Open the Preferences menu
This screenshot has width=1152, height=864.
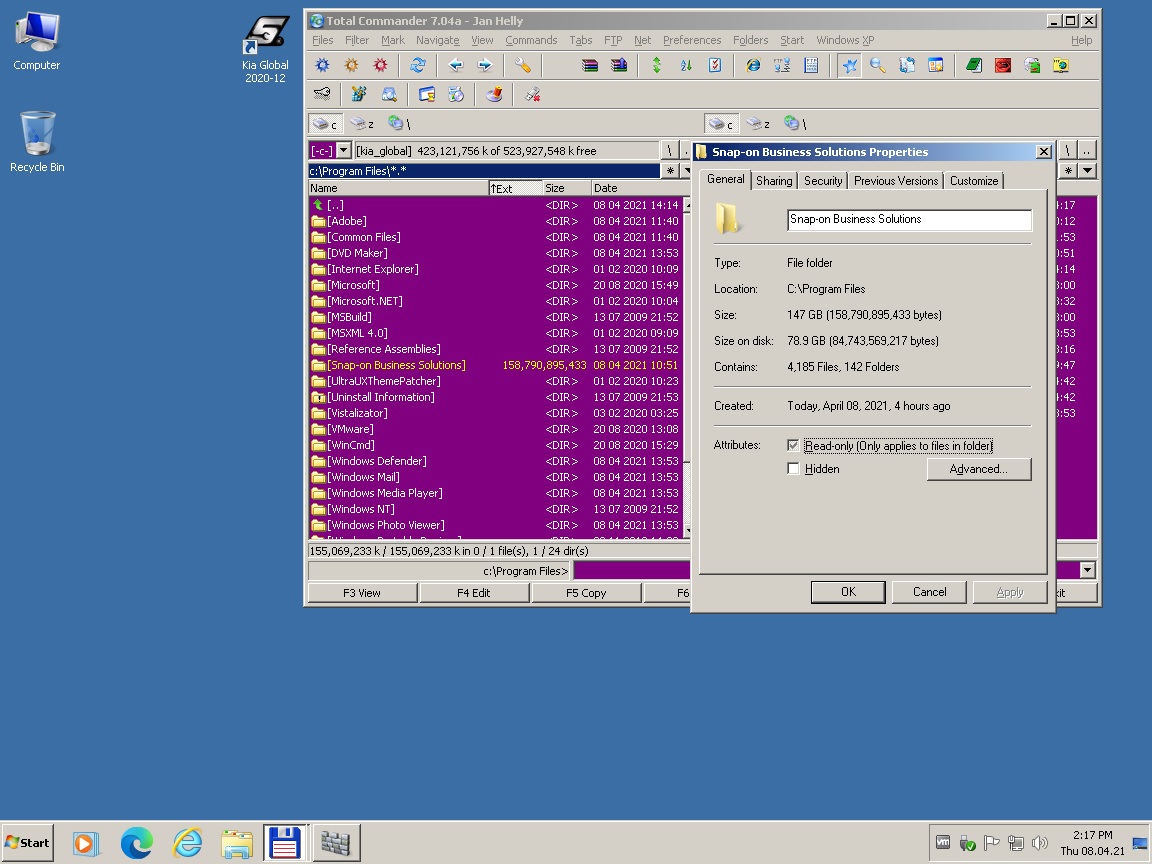coord(691,40)
